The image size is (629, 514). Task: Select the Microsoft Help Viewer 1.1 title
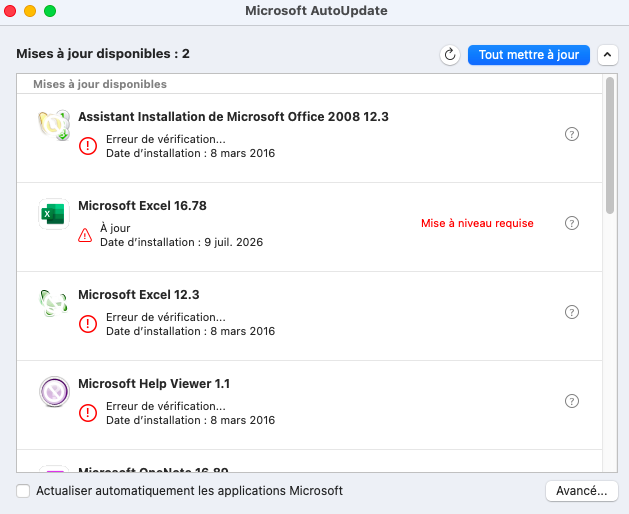point(154,384)
